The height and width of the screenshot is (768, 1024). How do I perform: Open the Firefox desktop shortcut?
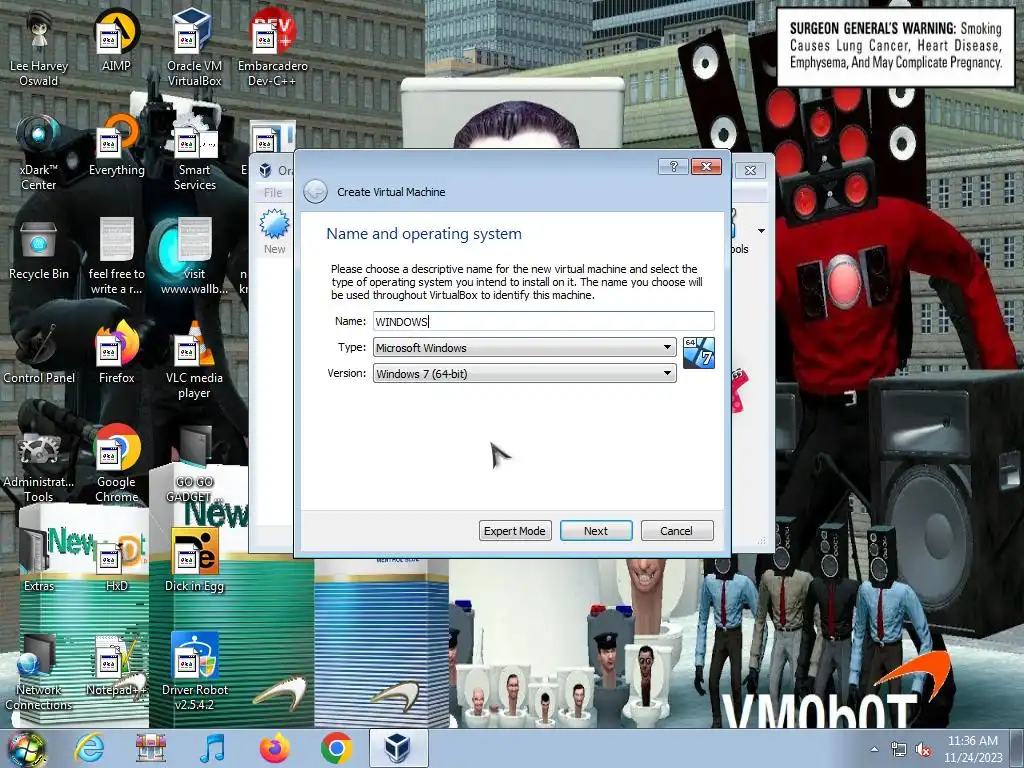point(116,353)
